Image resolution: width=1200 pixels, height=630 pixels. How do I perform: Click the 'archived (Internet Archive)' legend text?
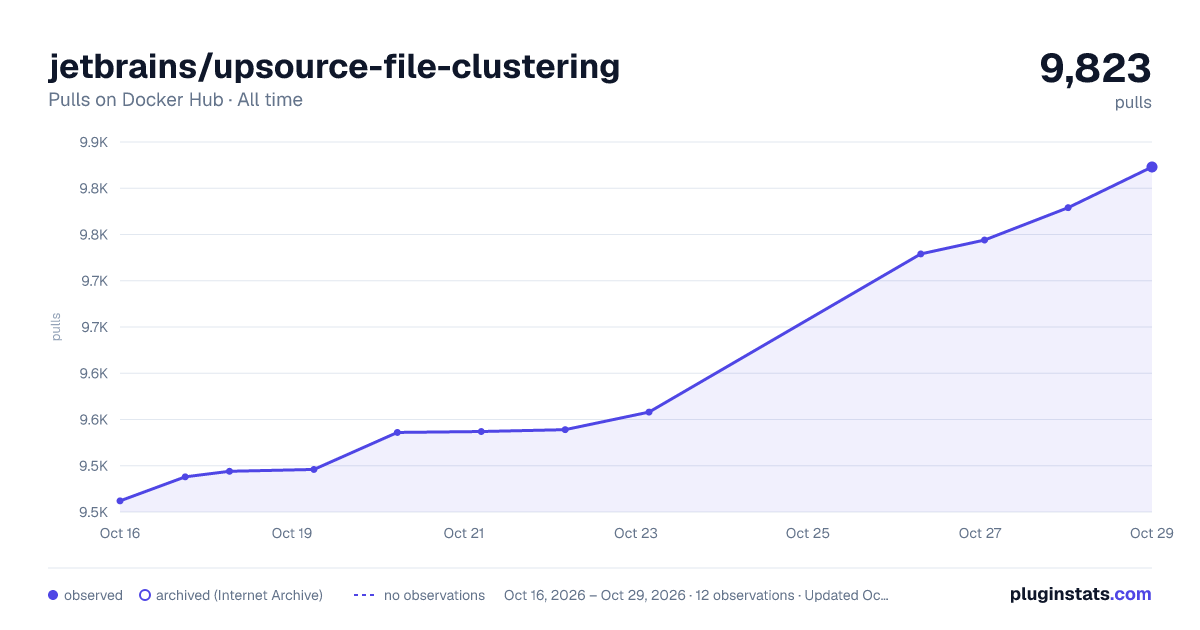[239, 595]
